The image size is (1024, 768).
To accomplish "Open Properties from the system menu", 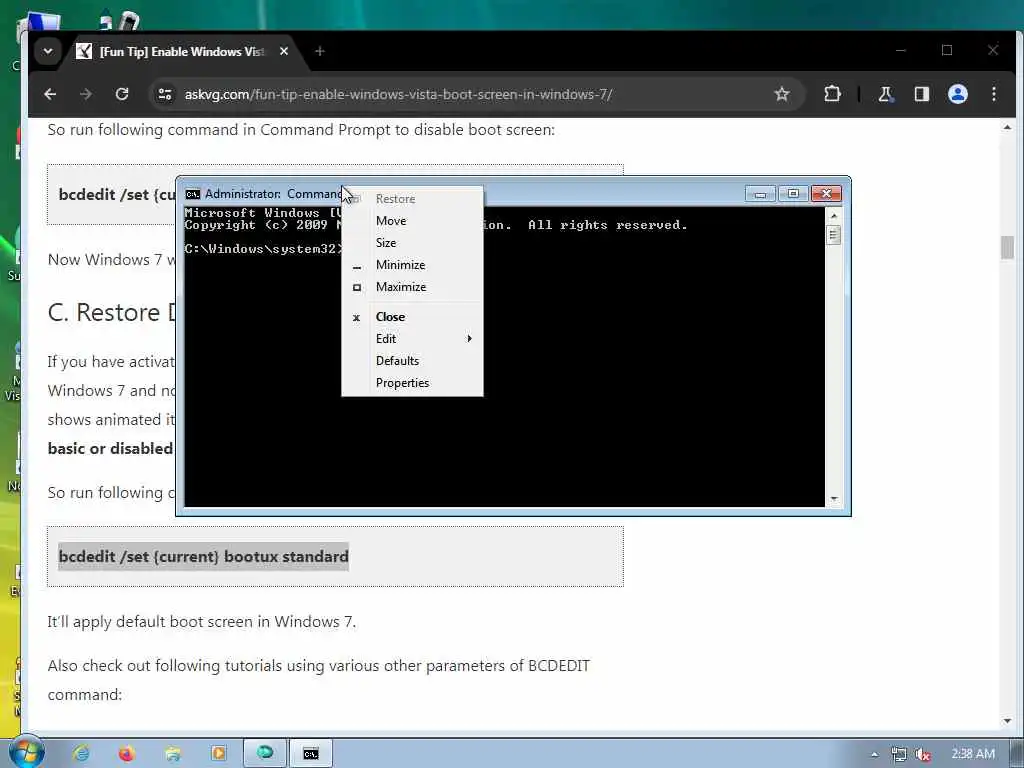I will click(x=413, y=383).
